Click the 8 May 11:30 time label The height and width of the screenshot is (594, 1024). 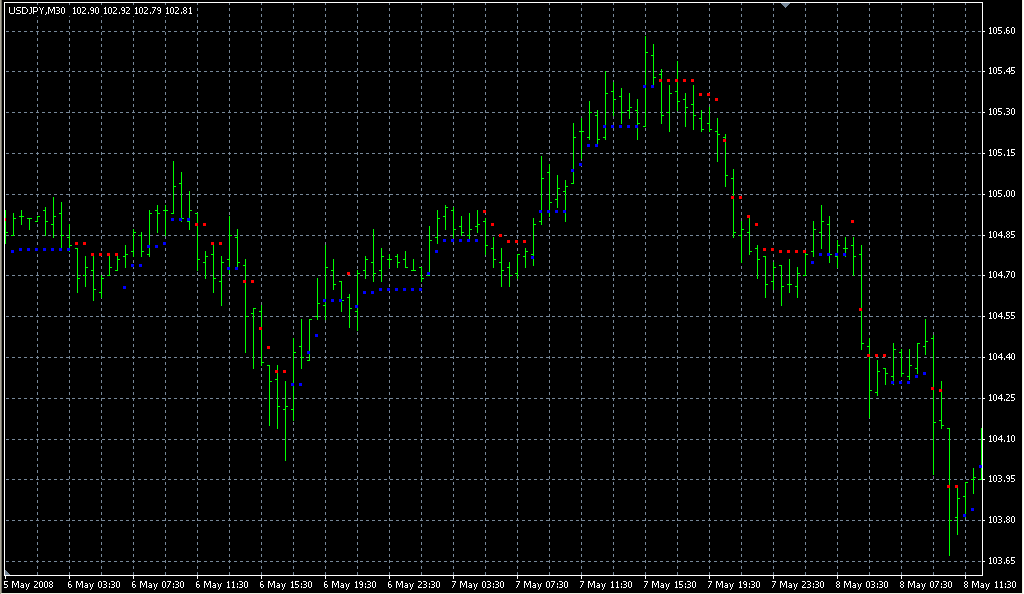tap(990, 584)
